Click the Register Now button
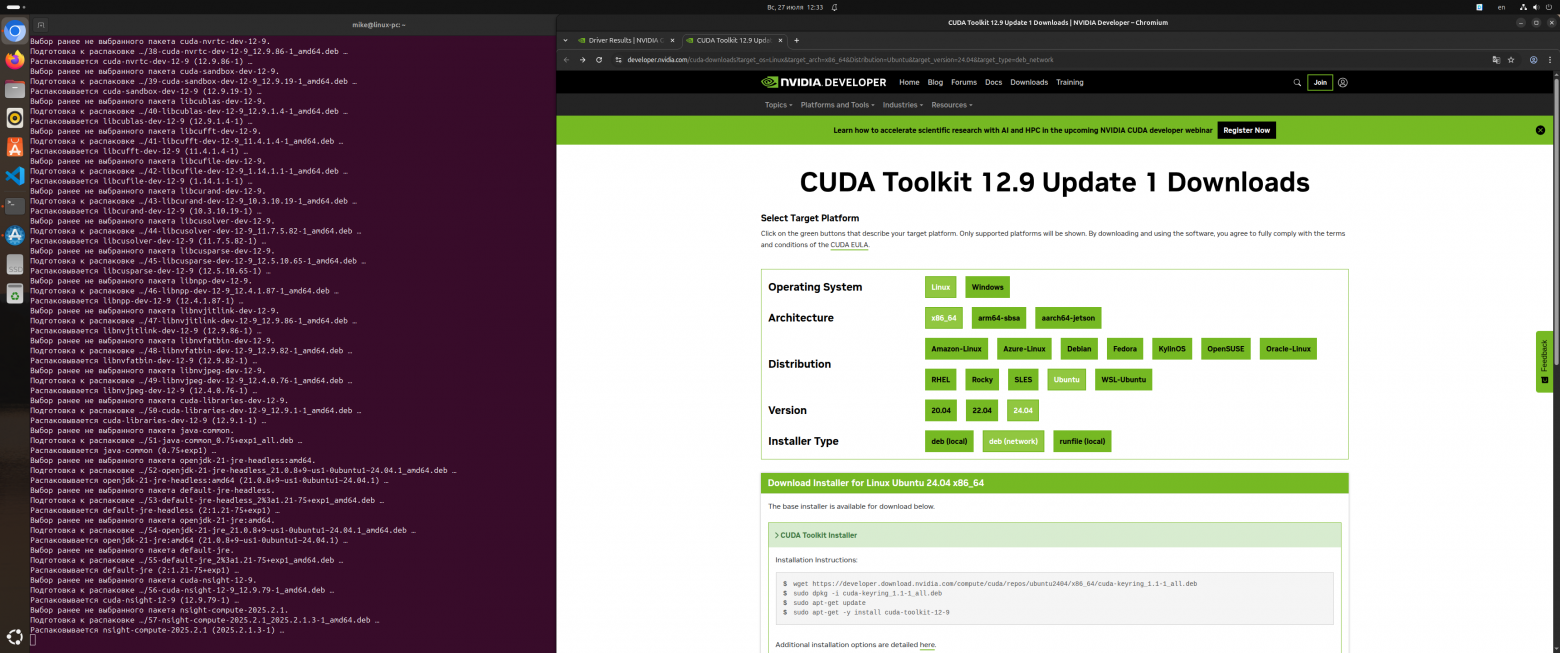Screen dimensions: 1560x653 coord(1246,130)
